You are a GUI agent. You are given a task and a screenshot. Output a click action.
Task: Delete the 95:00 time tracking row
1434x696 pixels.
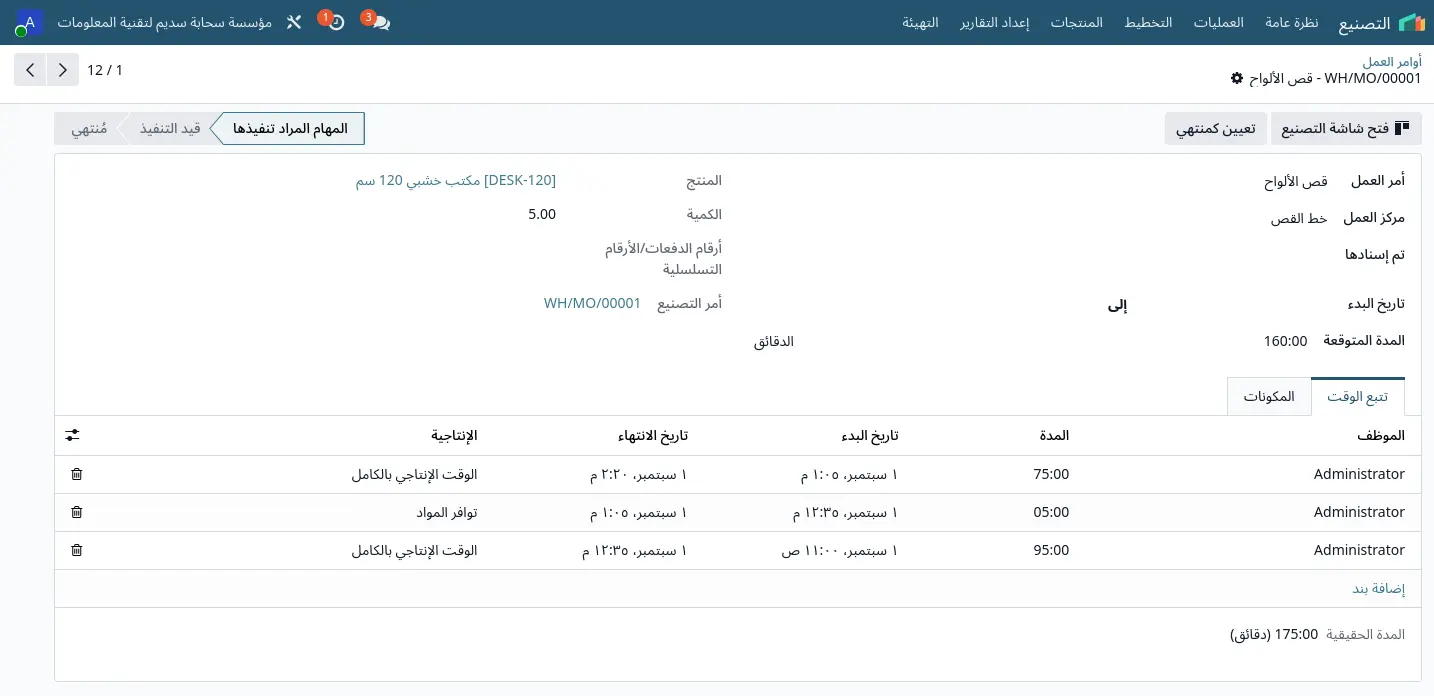77,550
